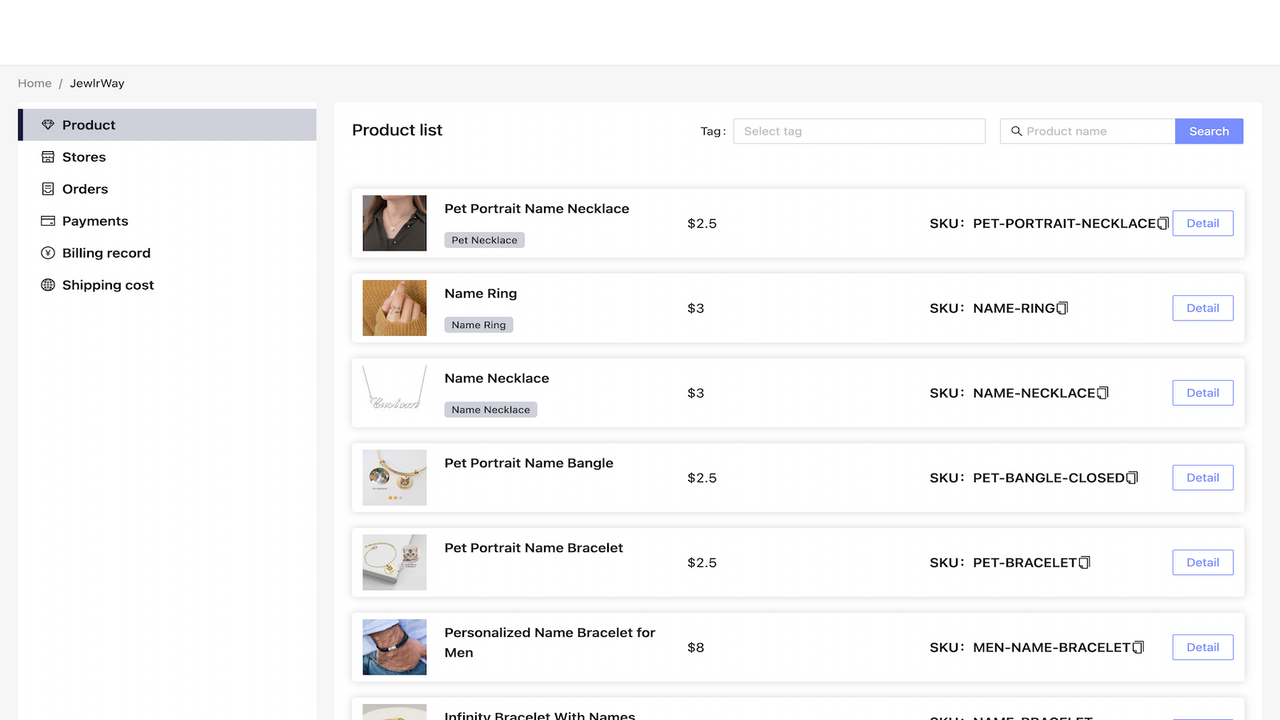Select the Pet Necklace tag chip

(x=484, y=239)
